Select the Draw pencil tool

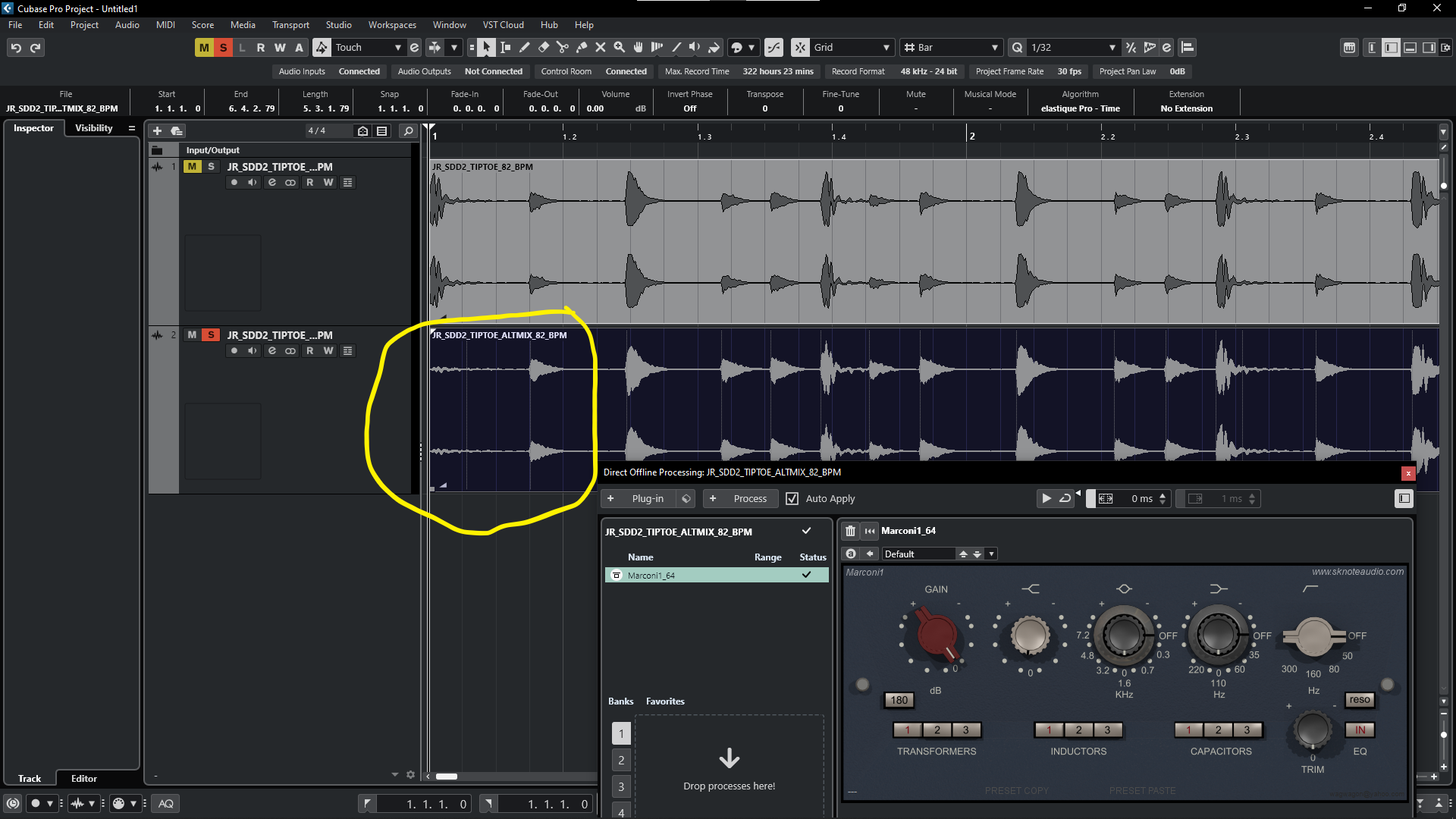(524, 48)
